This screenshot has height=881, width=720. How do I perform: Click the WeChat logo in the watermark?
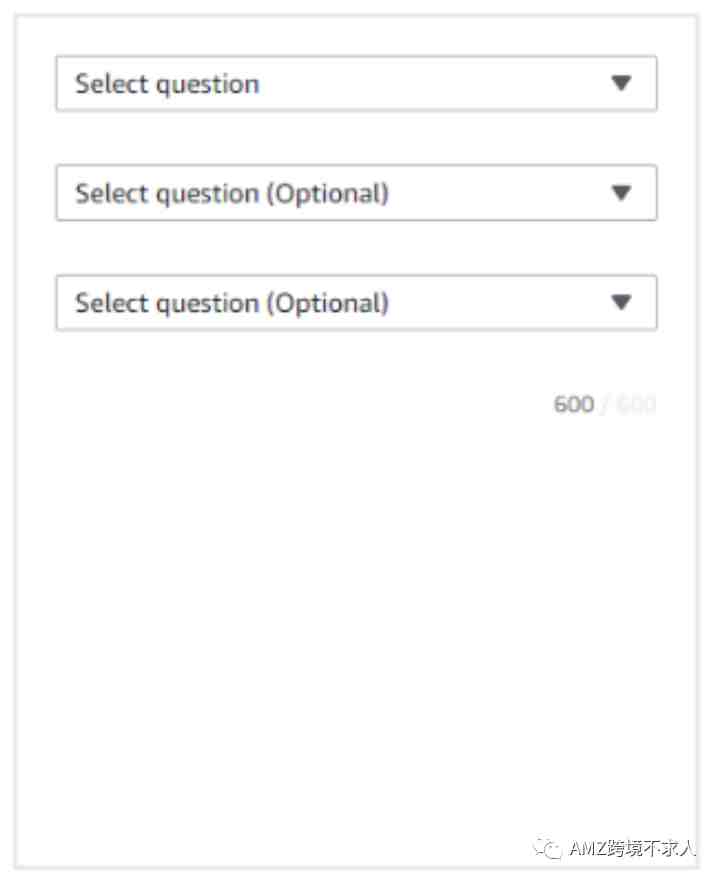pyautogui.click(x=547, y=848)
